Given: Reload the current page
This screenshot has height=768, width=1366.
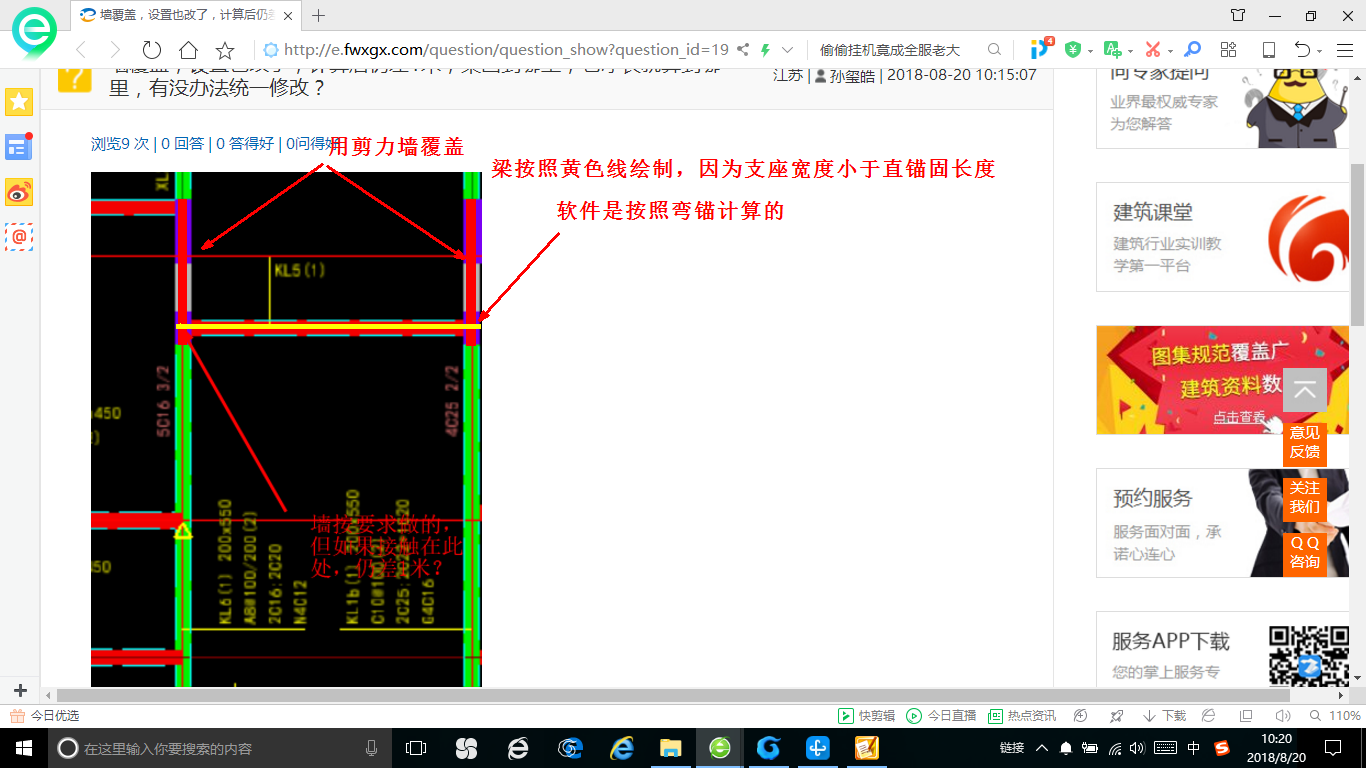Looking at the screenshot, I should tap(152, 50).
